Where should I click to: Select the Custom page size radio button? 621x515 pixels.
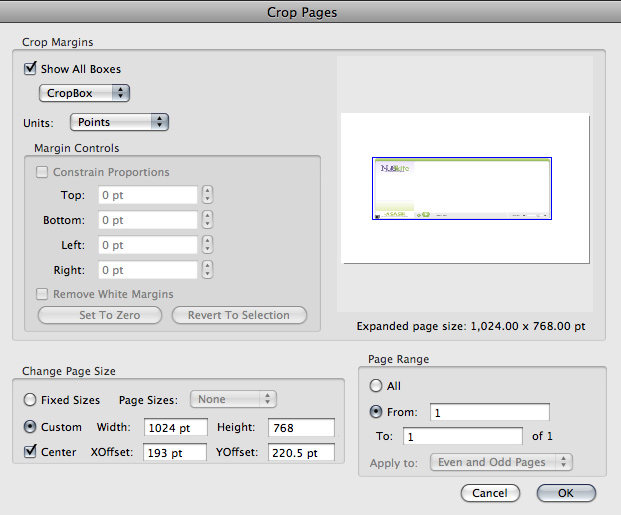click(x=30, y=427)
